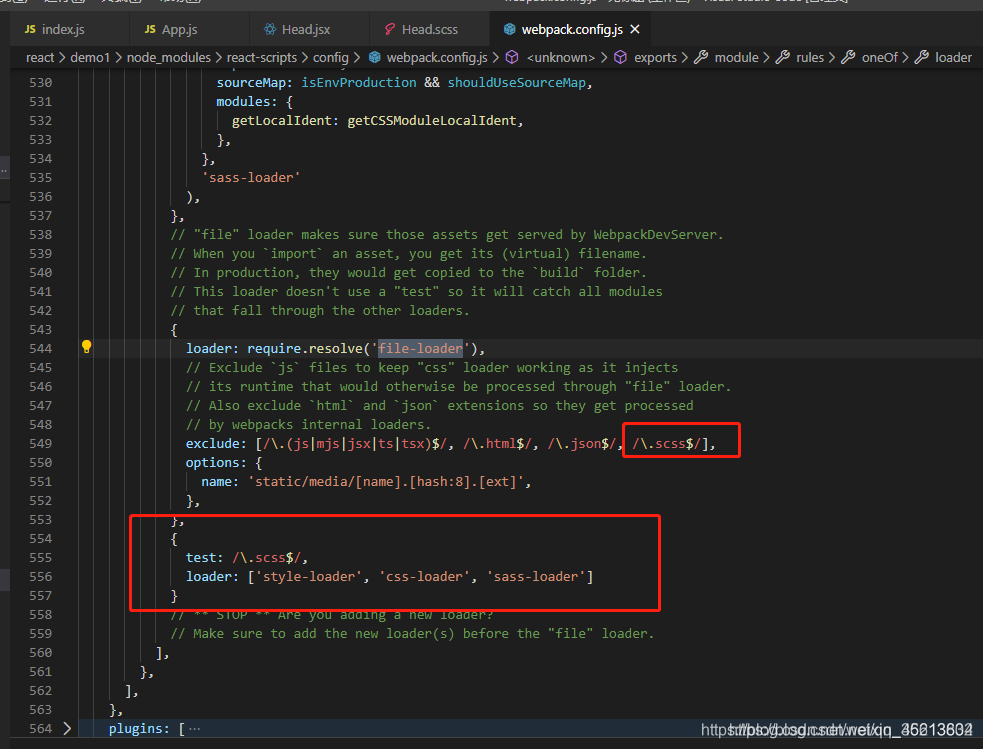
Task: Click the test property on line 555
Action: point(201,558)
